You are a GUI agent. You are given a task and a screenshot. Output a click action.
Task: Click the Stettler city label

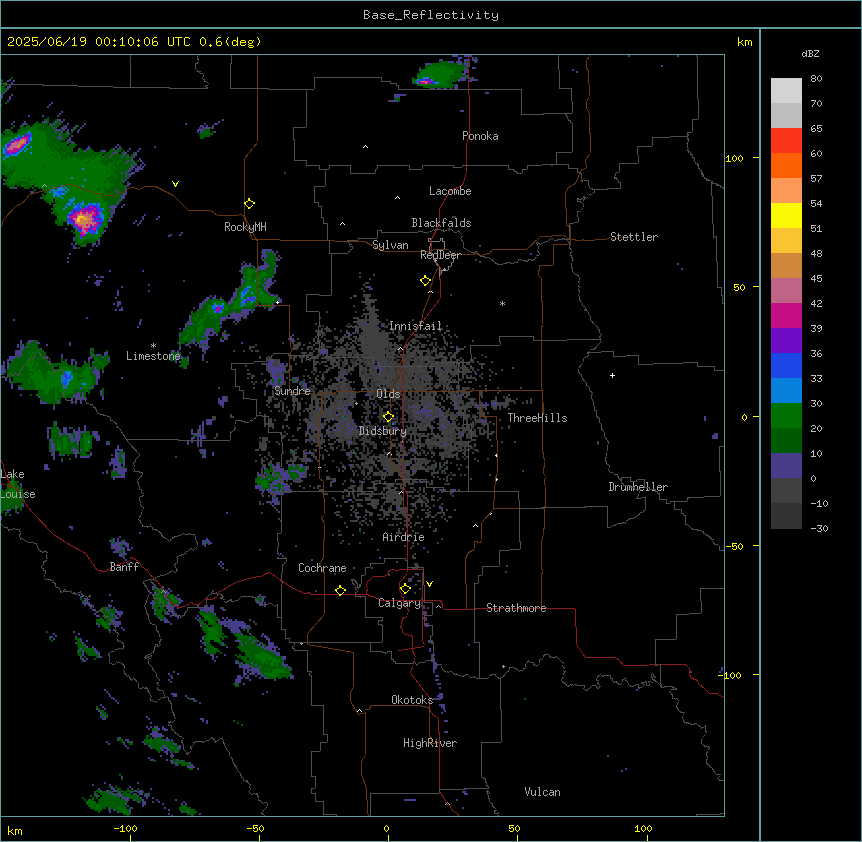click(634, 237)
